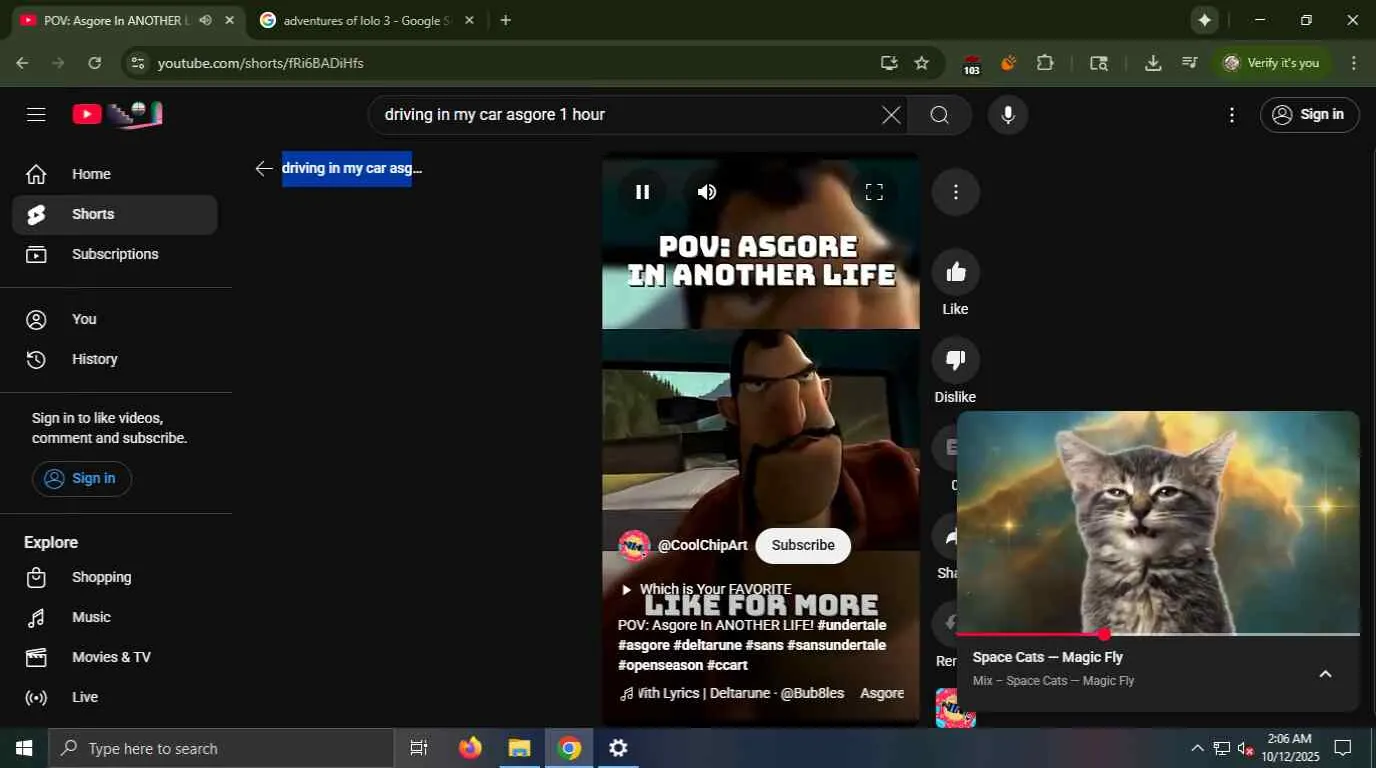Select Shorts in the sidebar
The width and height of the screenshot is (1376, 768).
point(114,214)
